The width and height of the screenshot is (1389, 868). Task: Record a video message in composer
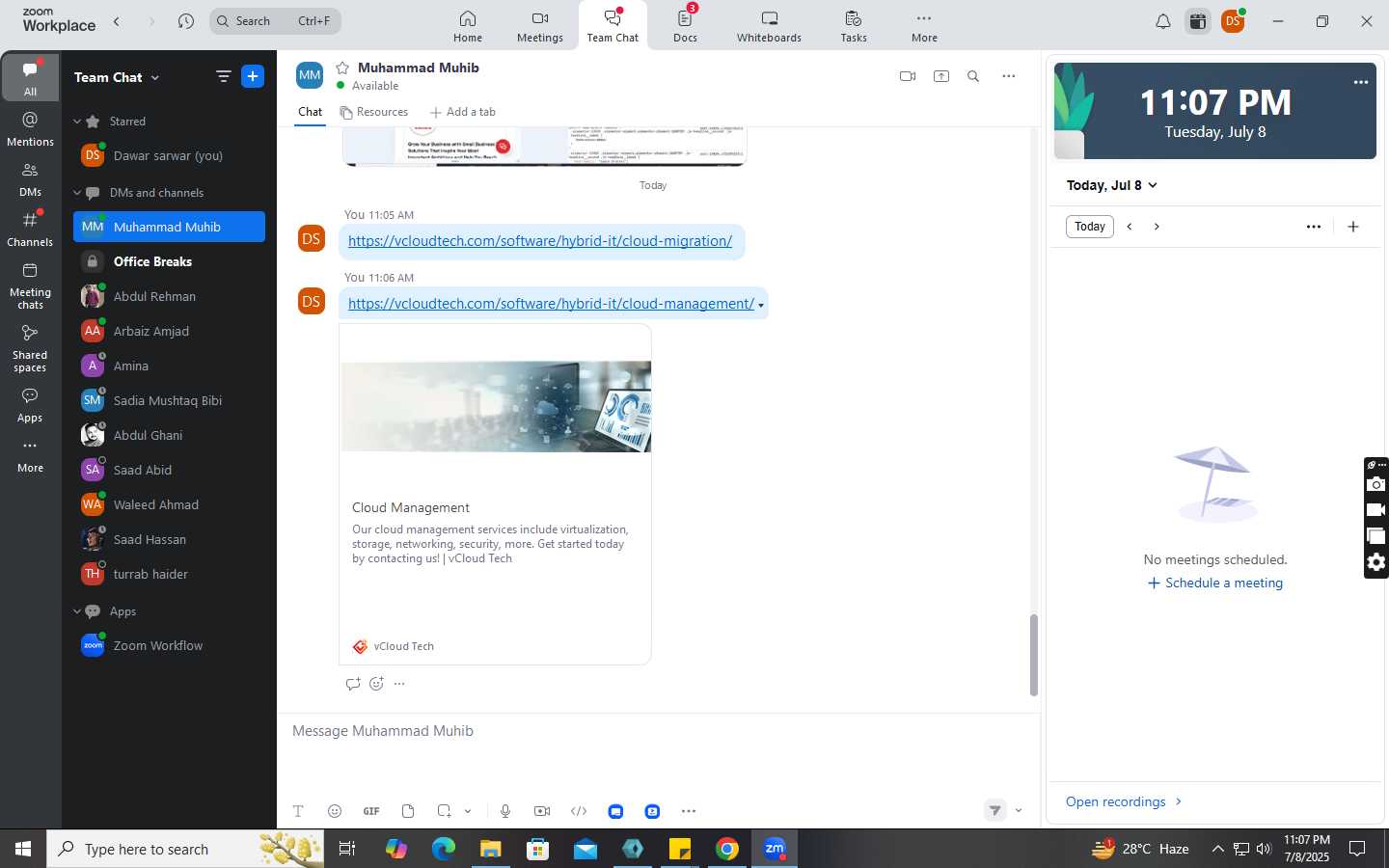(x=542, y=811)
